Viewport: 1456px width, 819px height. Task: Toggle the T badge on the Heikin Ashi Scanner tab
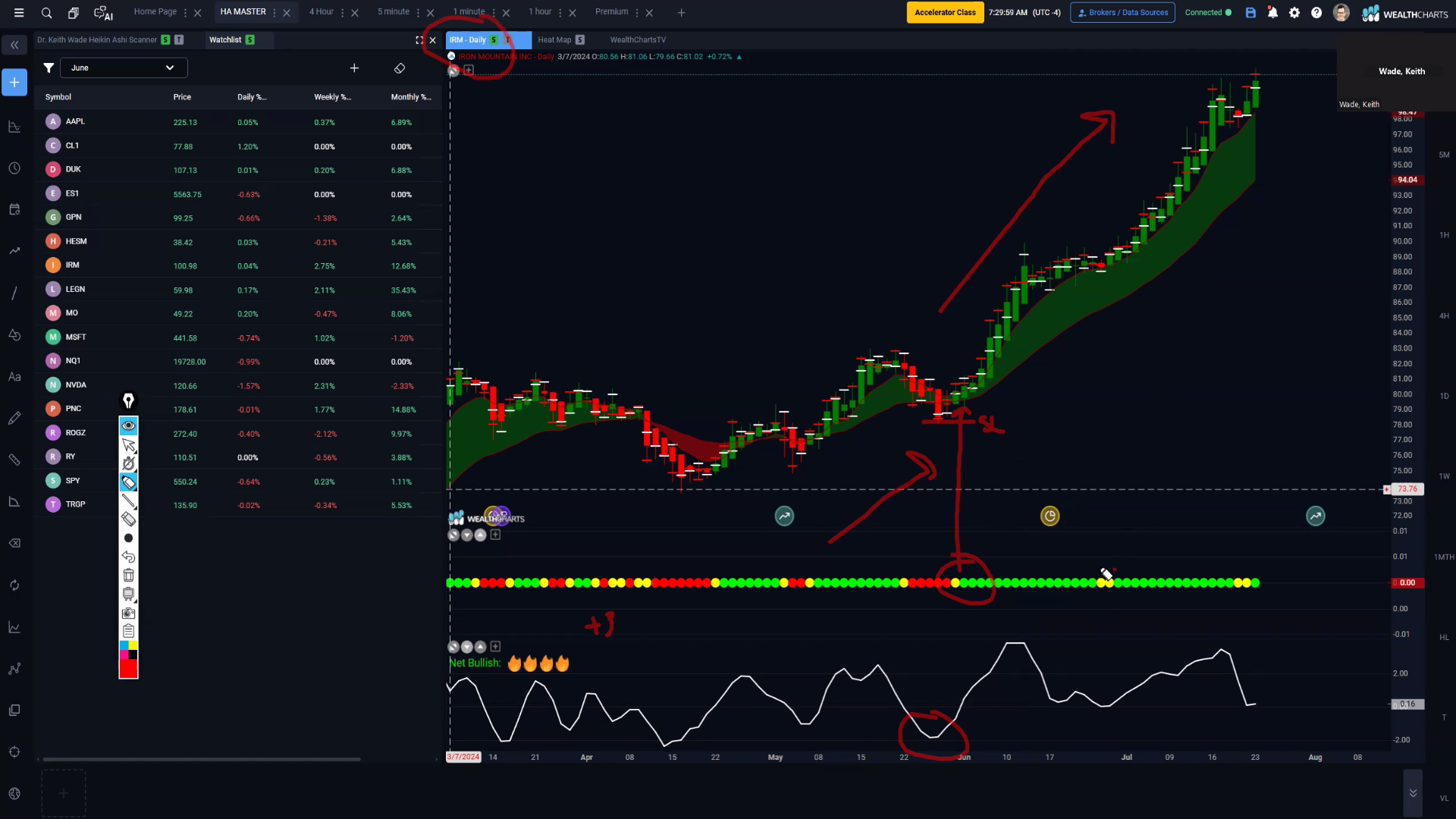[179, 40]
